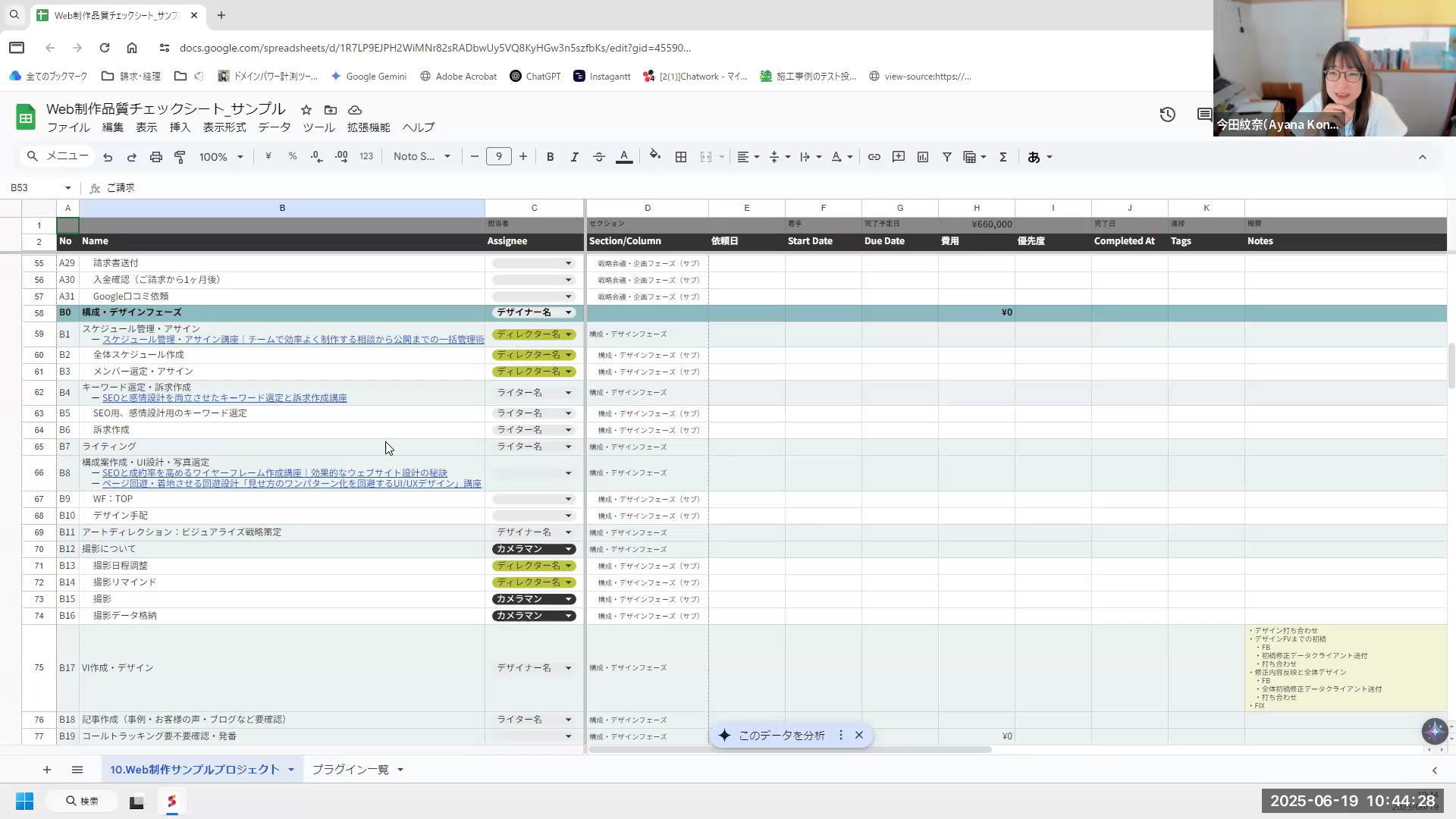The image size is (1456, 819).
Task: Open the text wrapping dropdown
Action: pos(810,157)
